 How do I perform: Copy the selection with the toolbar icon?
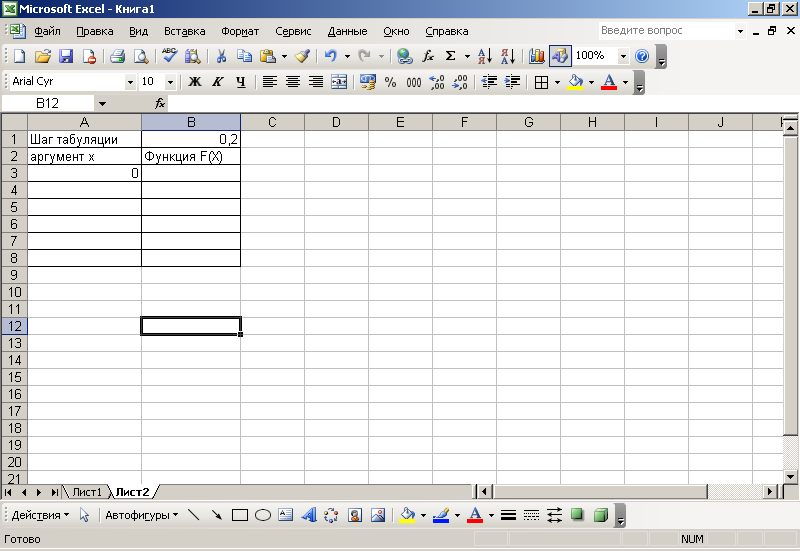click(244, 56)
